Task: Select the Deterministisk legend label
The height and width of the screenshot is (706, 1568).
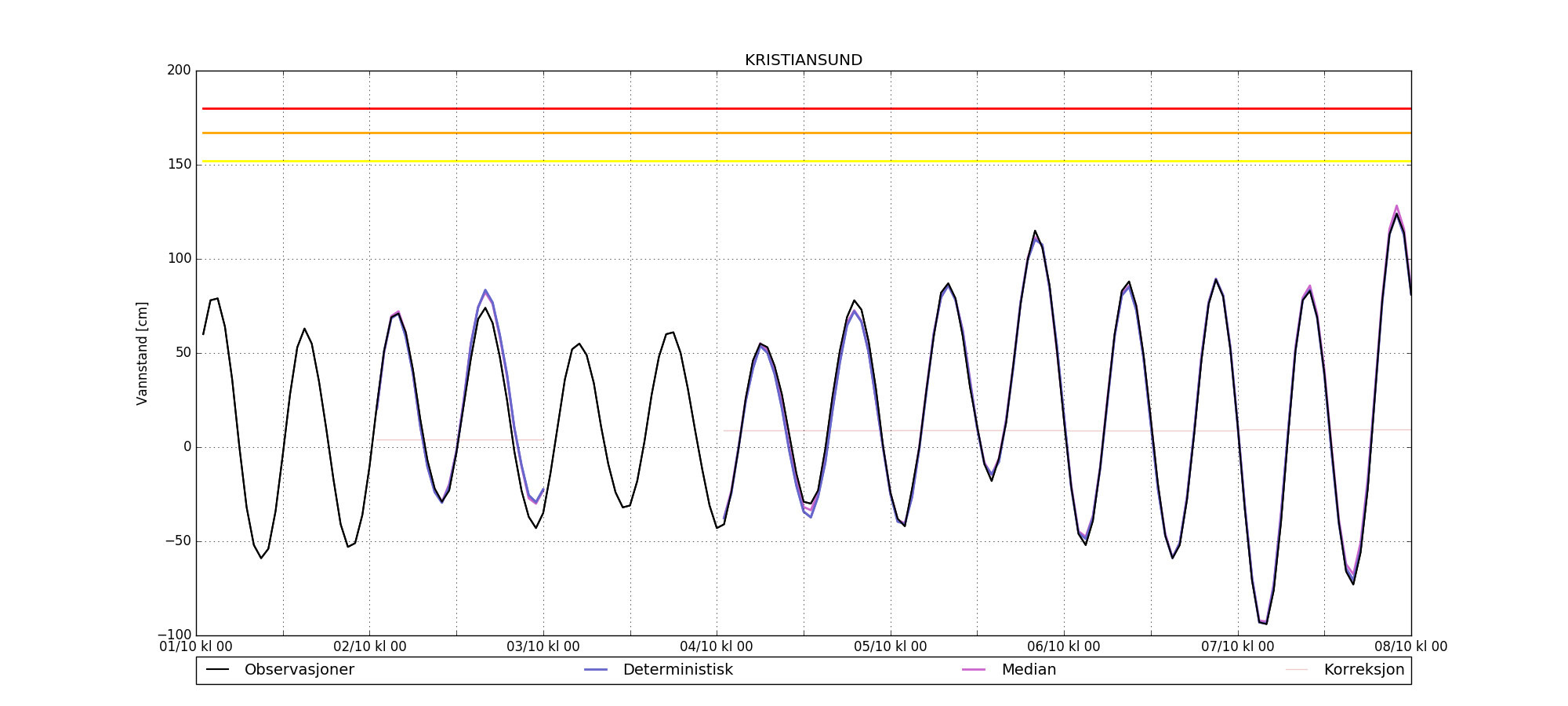Action: (678, 670)
